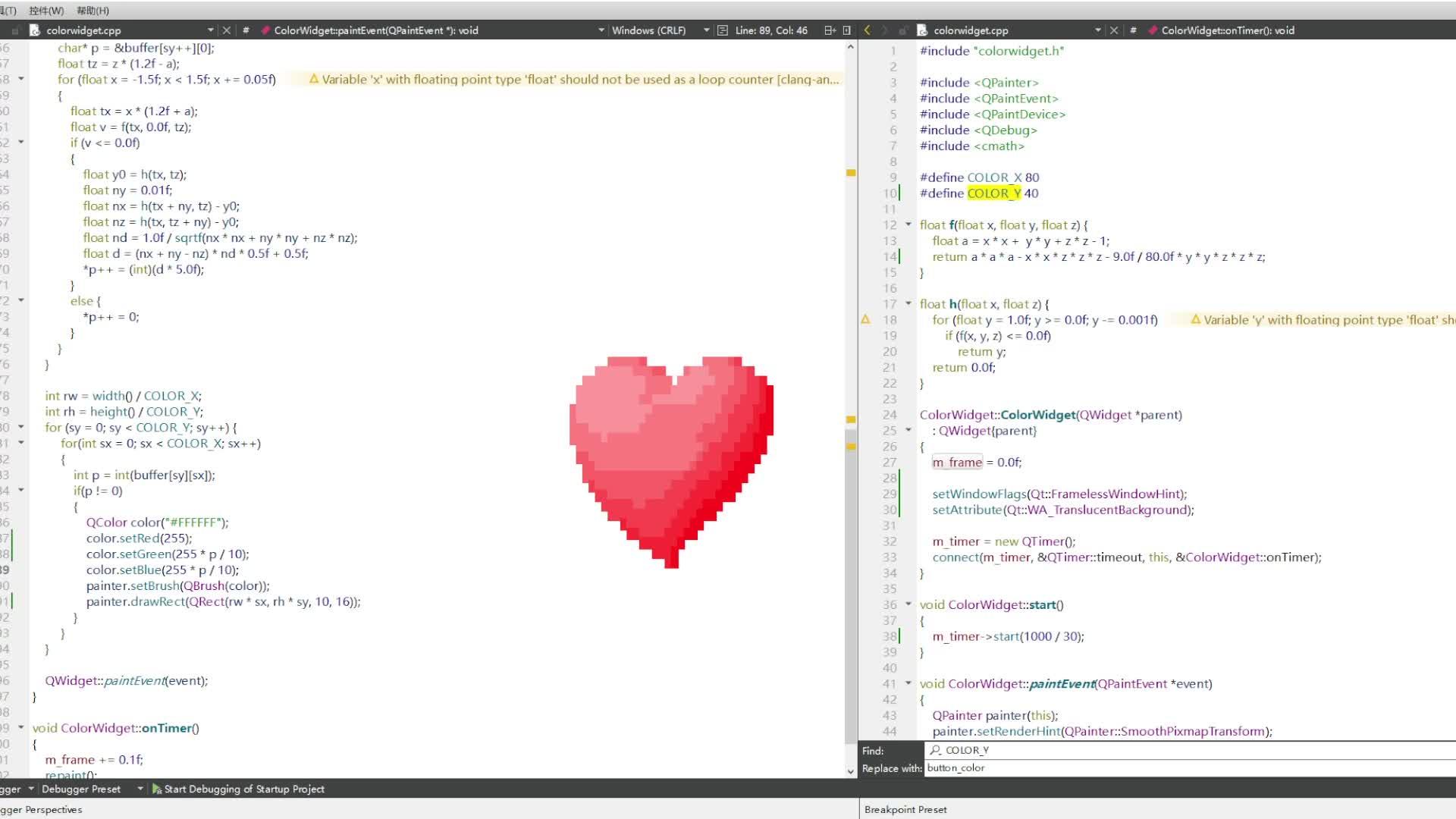This screenshot has height=819, width=1456.
Task: Open the 帮助(H) menu
Action: click(93, 11)
